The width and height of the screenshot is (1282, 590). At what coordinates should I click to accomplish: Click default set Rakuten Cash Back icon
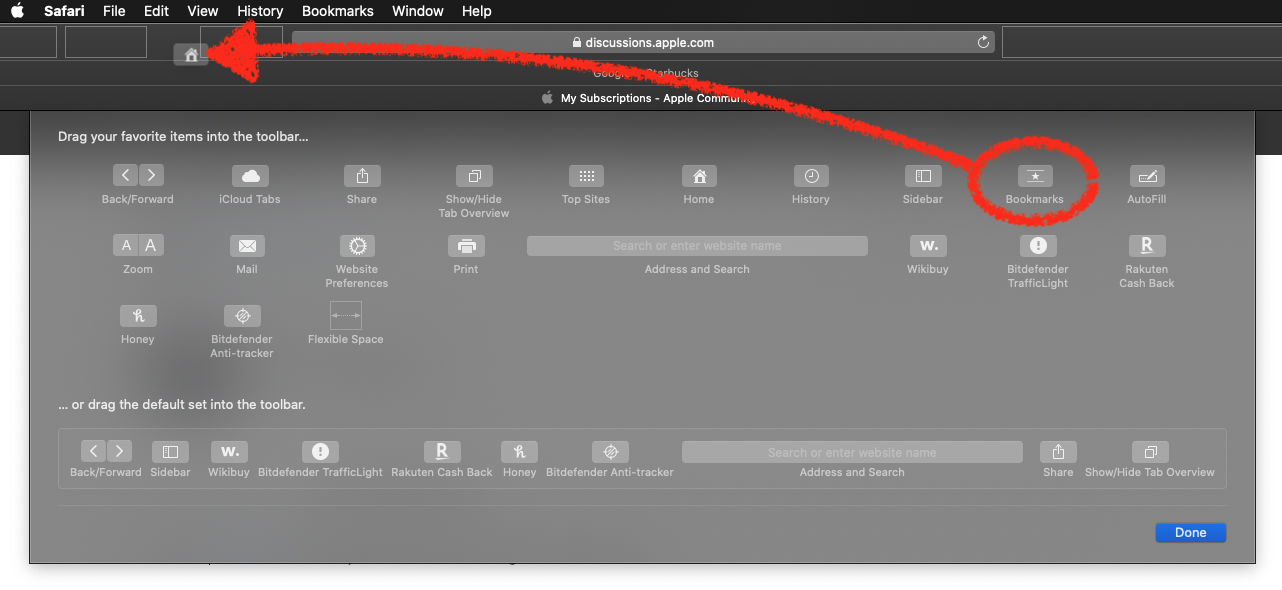coord(442,452)
